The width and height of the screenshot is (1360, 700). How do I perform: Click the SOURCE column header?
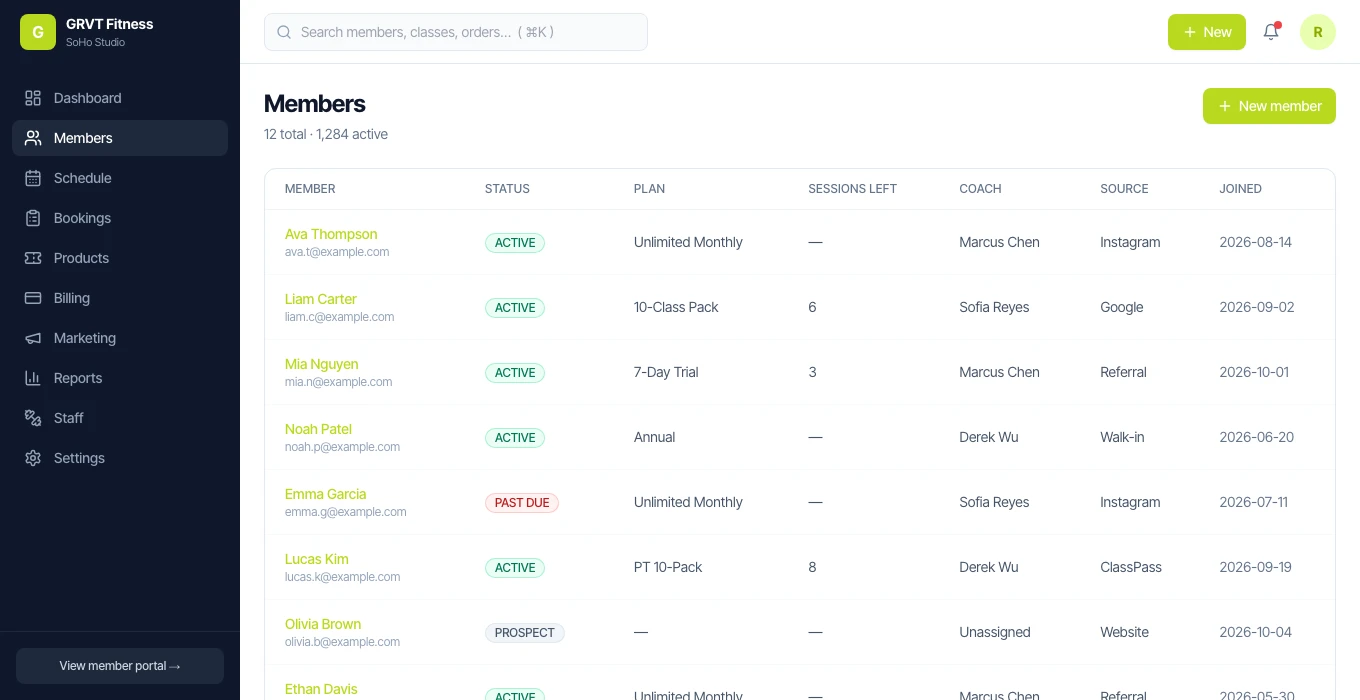(1124, 189)
